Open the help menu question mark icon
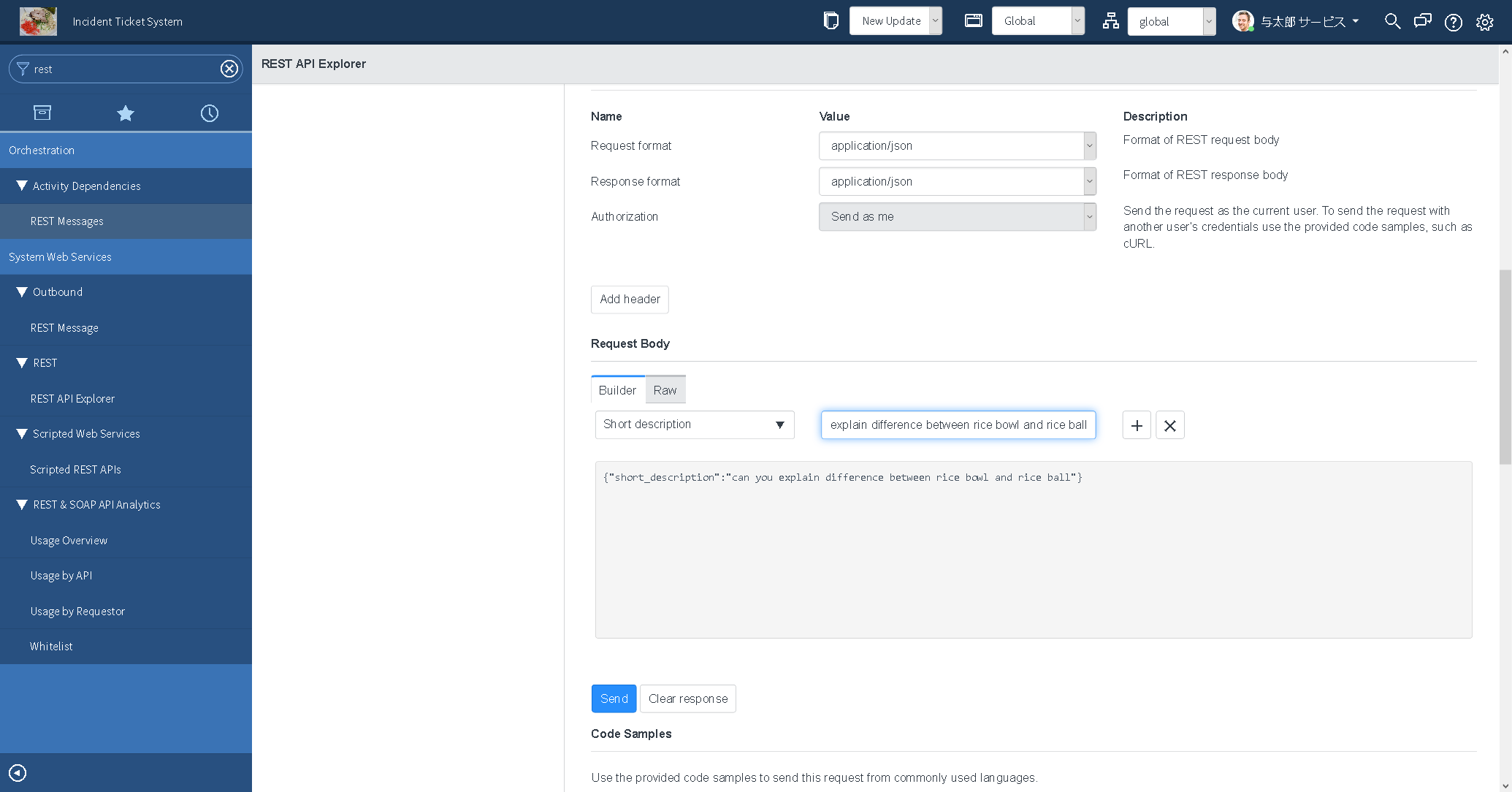Screen dimensions: 1512x792 [1453, 22]
